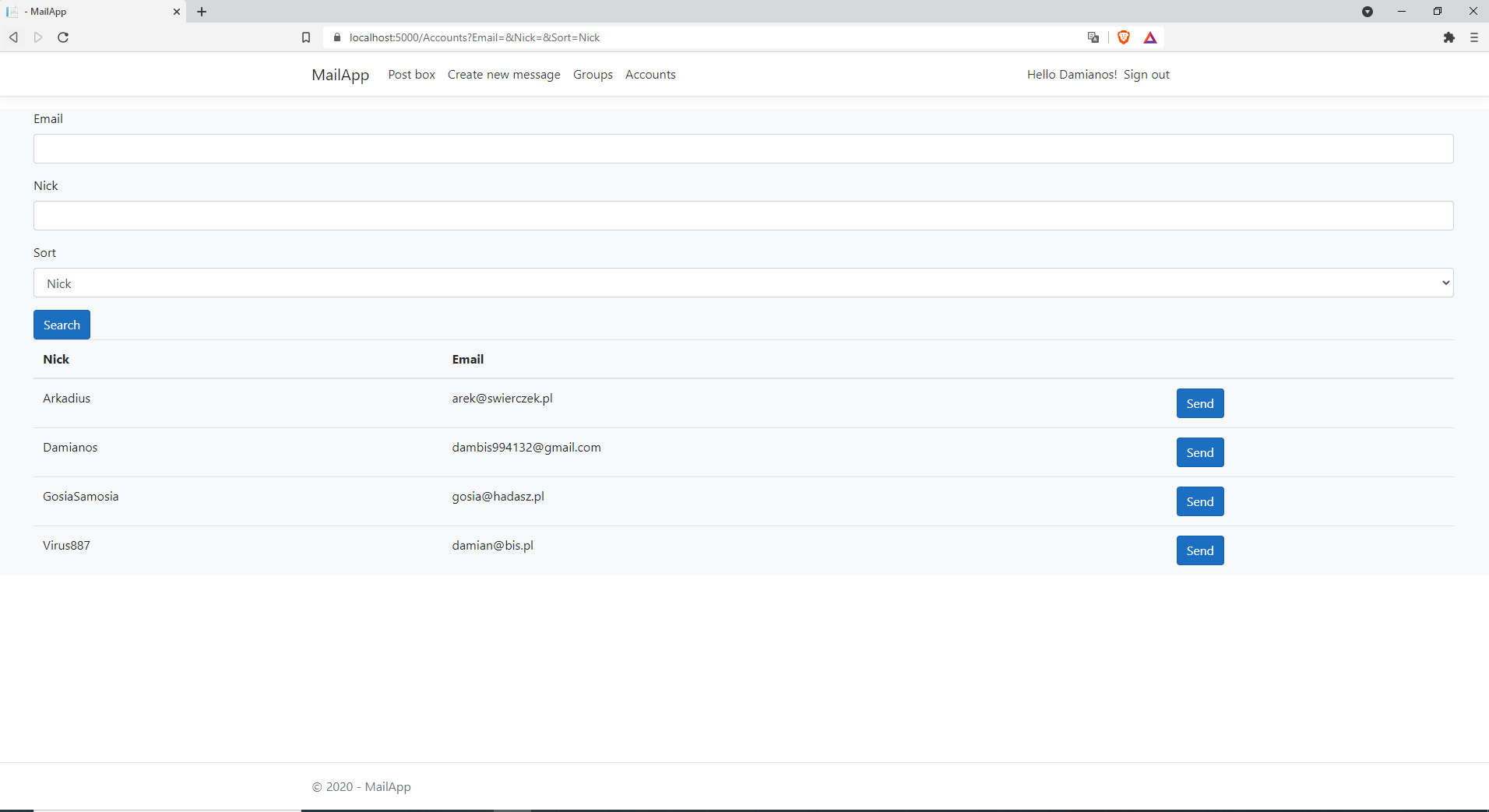Select the damian@bis.pl email cell
Screen dimensions: 1489x812
click(492, 546)
